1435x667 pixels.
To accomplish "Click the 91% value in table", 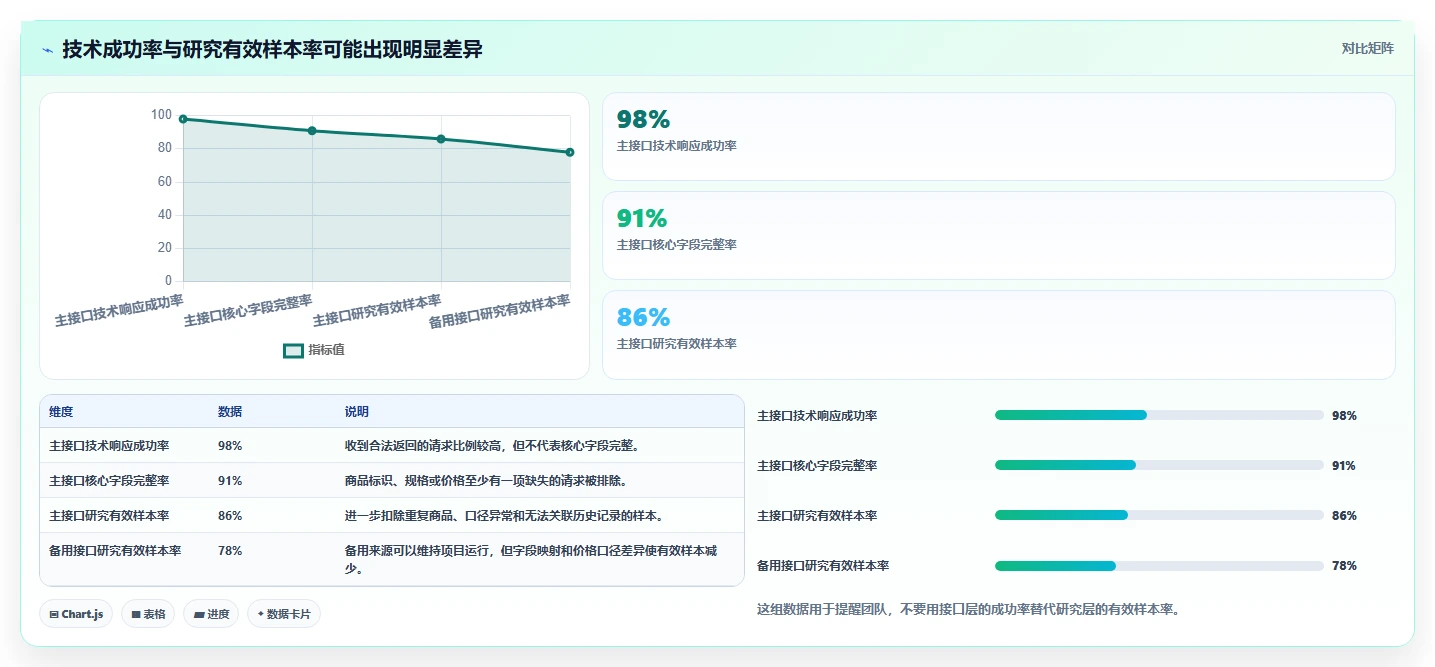I will (230, 481).
